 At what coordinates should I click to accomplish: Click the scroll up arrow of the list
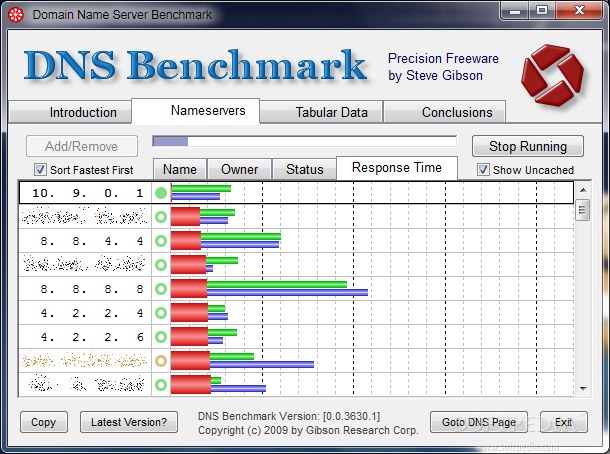tap(583, 190)
